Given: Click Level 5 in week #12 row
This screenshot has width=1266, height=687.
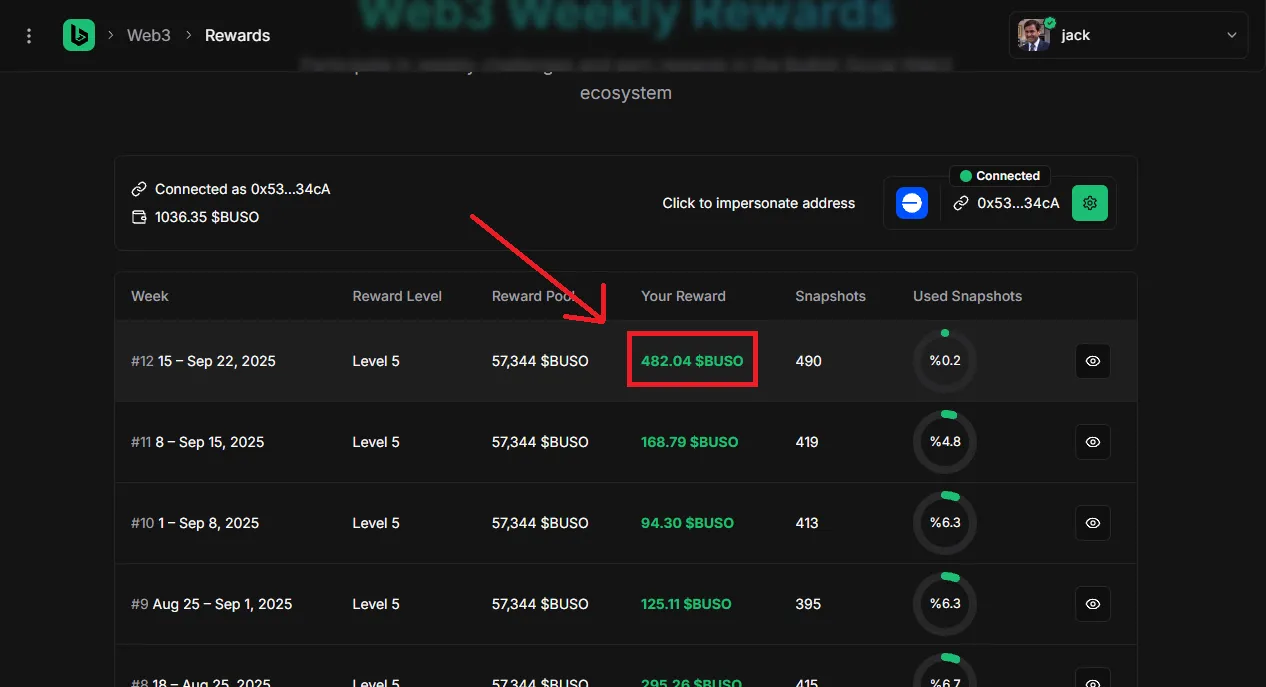Looking at the screenshot, I should point(376,361).
